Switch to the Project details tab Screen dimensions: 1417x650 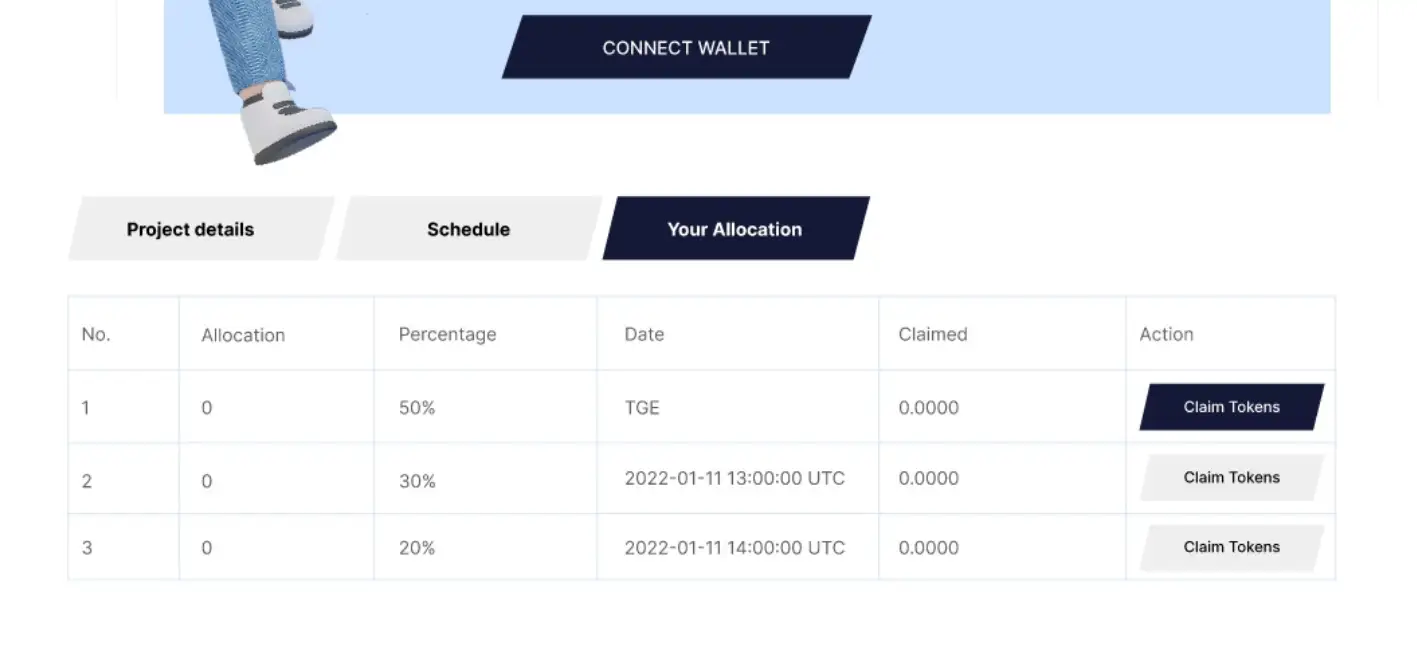coord(190,229)
